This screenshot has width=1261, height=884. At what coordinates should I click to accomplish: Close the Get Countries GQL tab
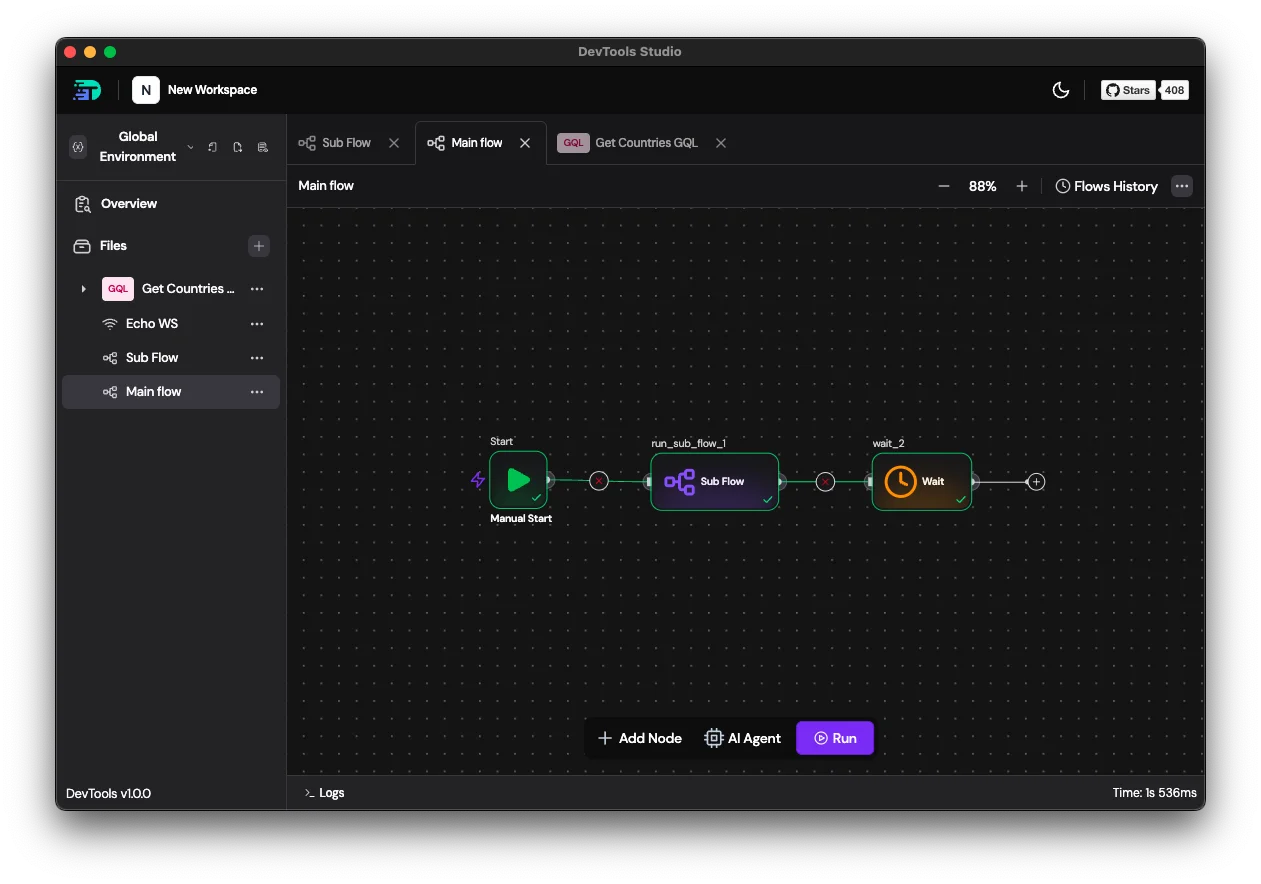coord(721,143)
